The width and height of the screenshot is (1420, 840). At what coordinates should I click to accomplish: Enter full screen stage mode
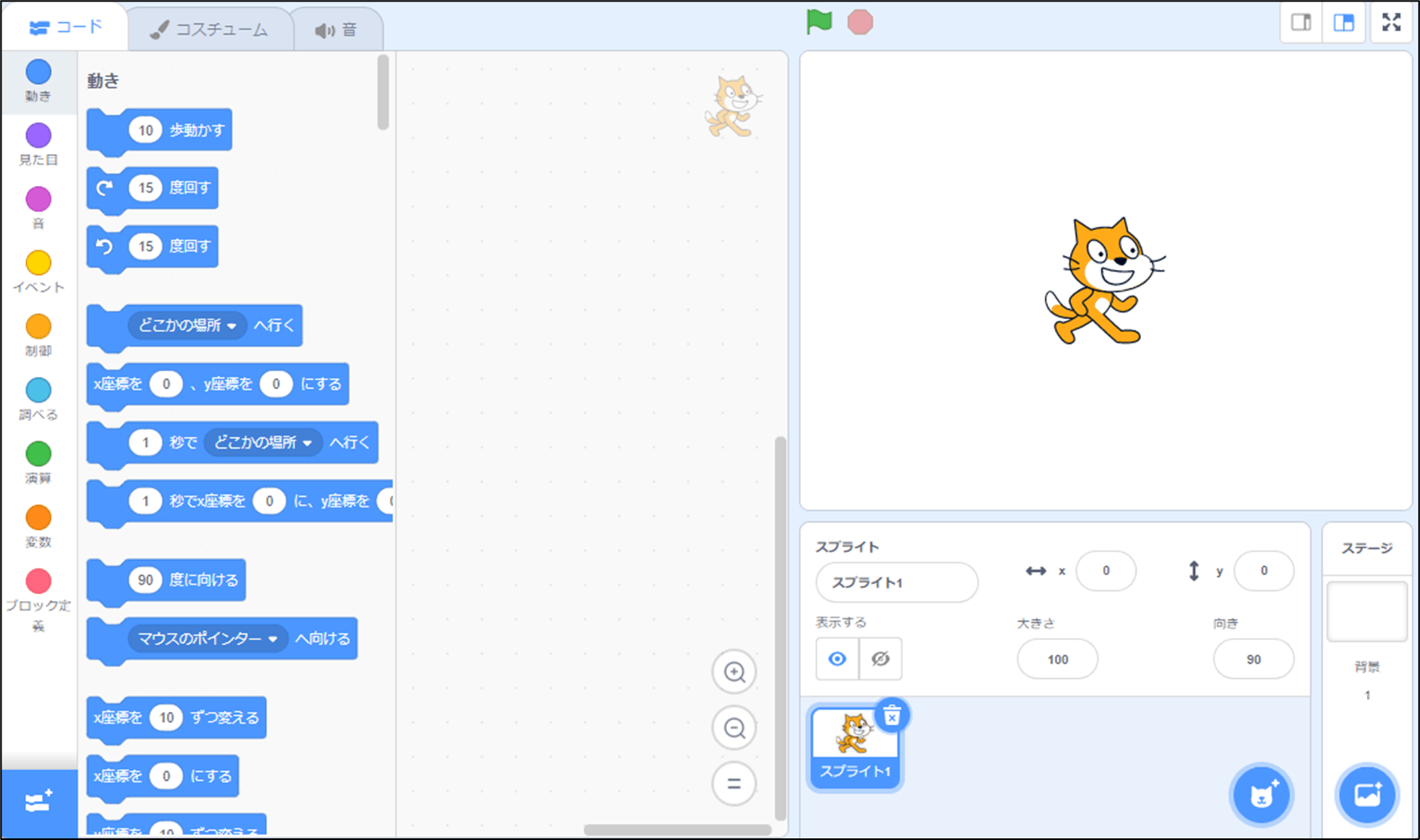click(x=1391, y=22)
